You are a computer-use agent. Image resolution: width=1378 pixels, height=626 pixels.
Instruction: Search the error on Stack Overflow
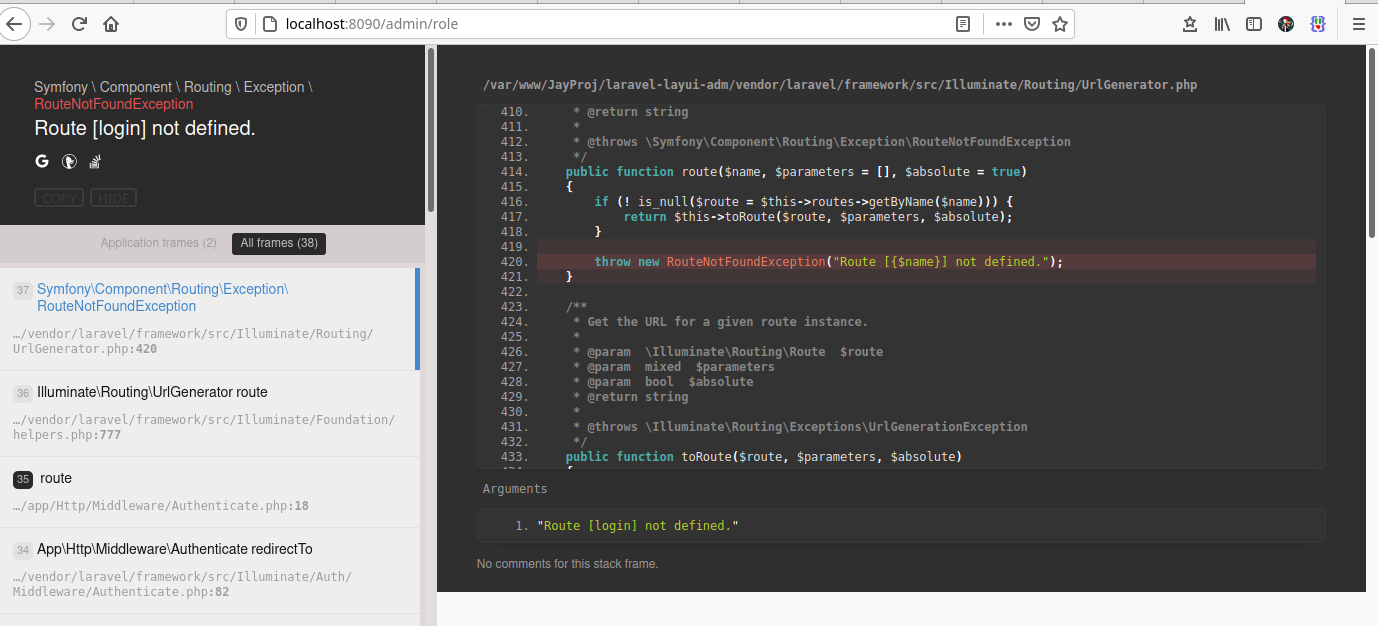tap(94, 161)
